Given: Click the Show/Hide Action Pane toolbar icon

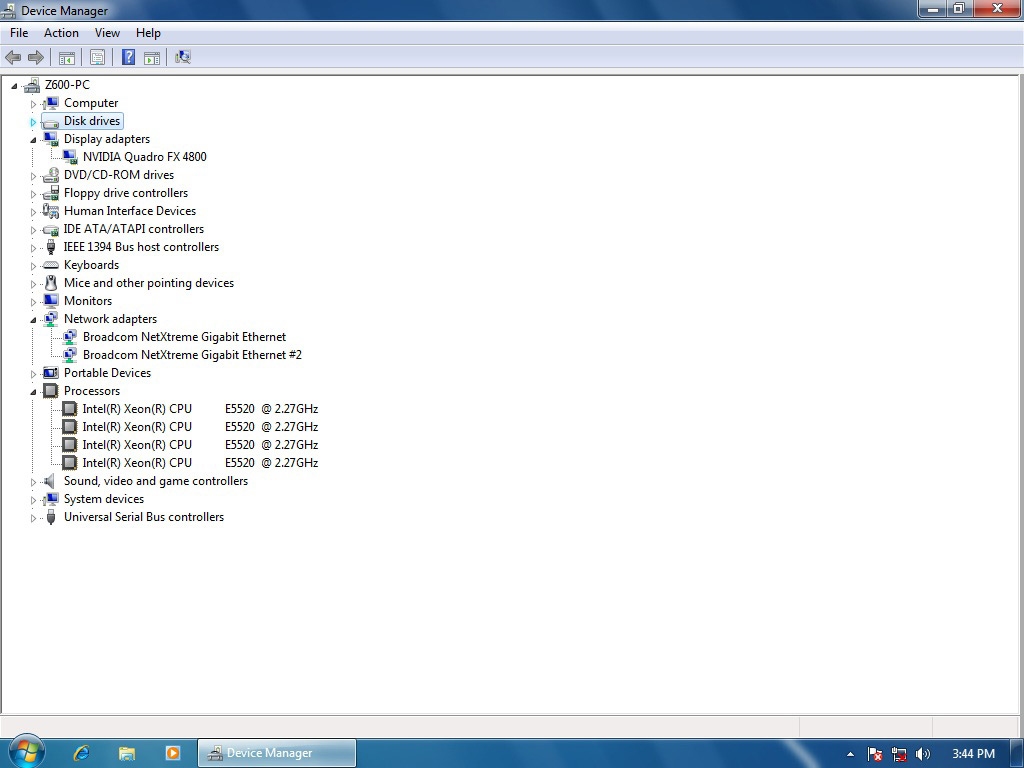Looking at the screenshot, I should pos(152,57).
